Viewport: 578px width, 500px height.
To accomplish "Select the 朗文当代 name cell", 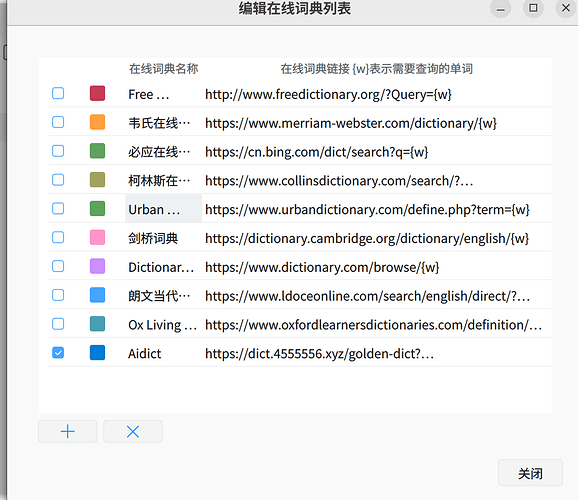I will click(x=163, y=295).
